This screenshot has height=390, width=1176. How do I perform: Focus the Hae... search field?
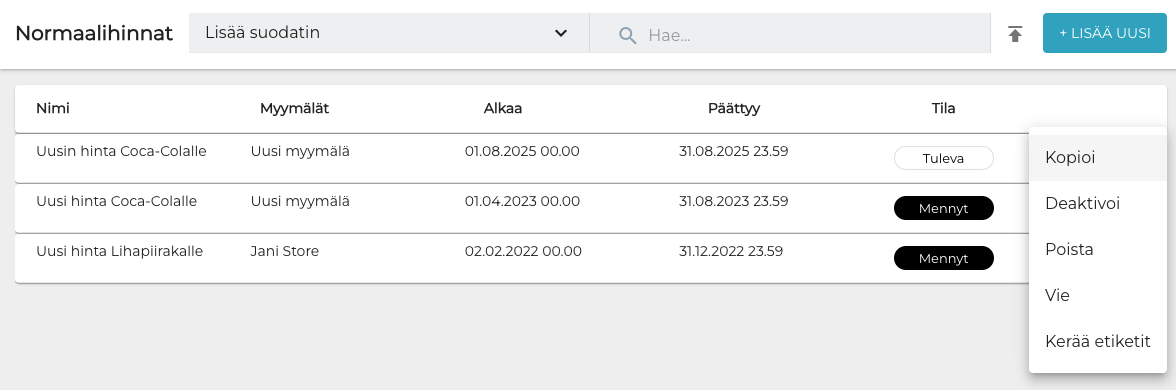coord(790,34)
